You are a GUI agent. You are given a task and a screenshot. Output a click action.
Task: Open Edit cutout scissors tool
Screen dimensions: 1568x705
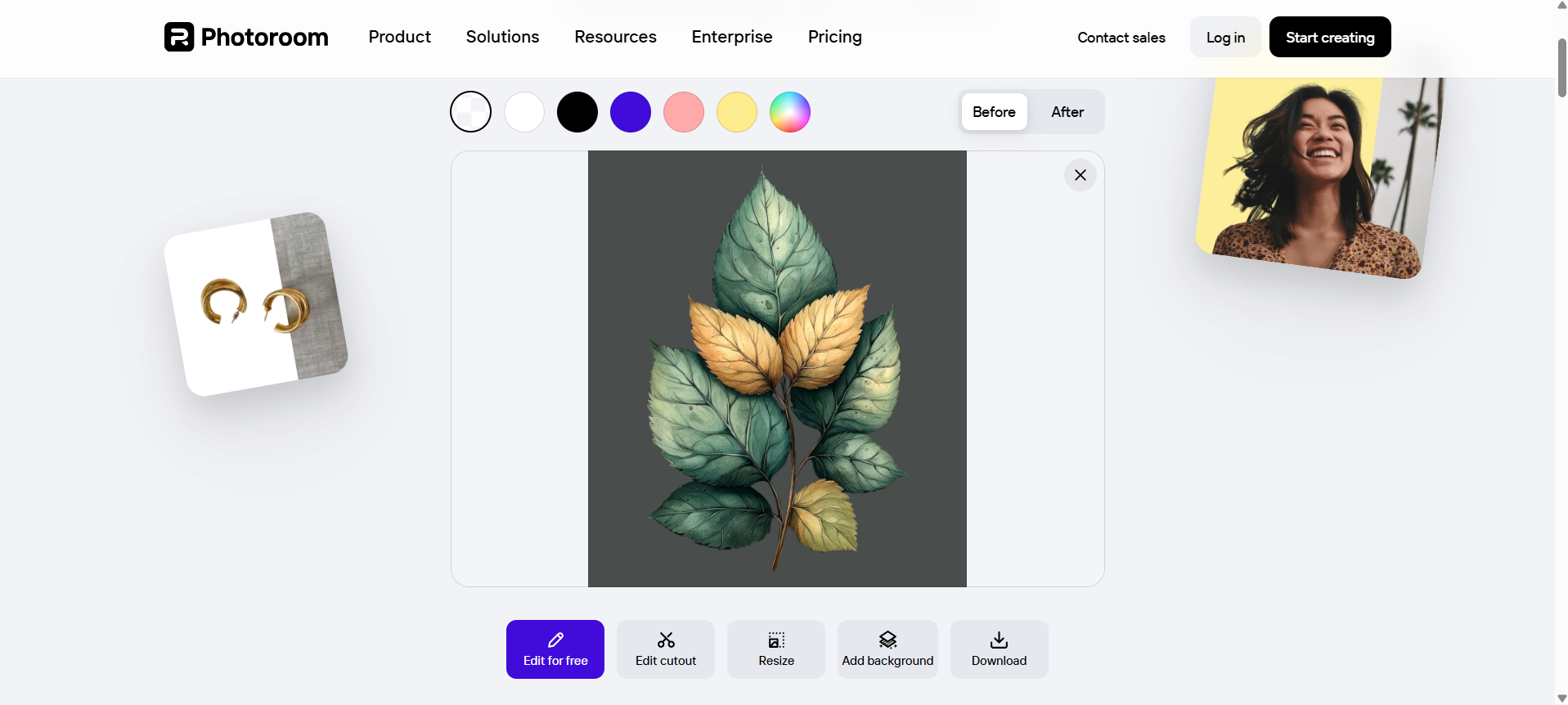pos(665,649)
